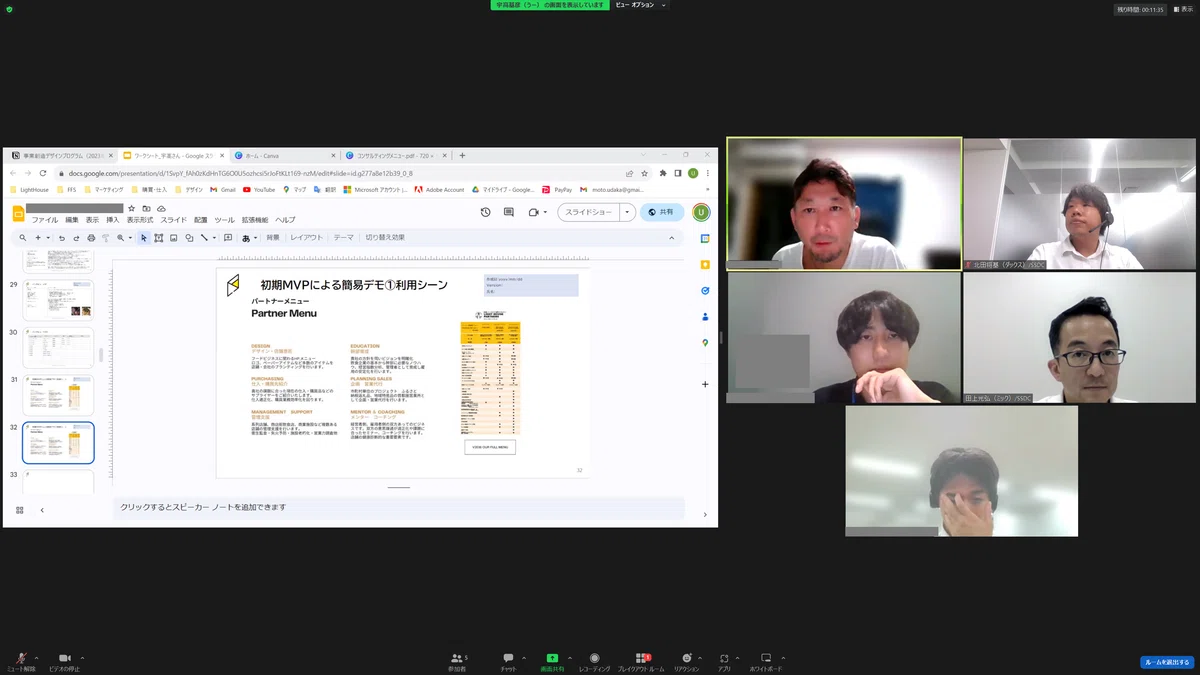The width and height of the screenshot is (1200, 675).
Task: Add a comment from toolbar
Action: 228,238
